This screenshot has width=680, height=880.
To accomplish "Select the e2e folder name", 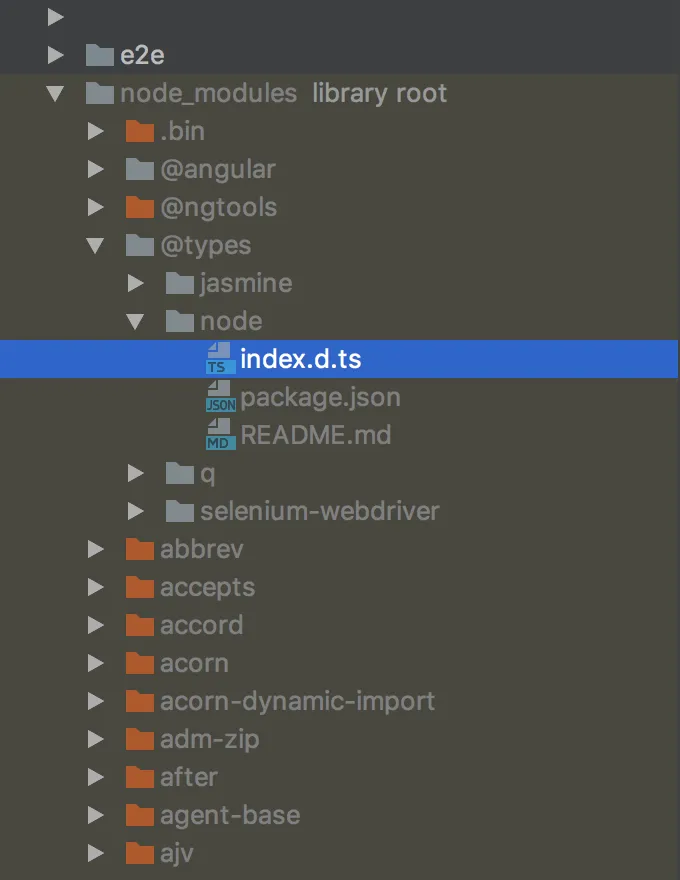I will (143, 56).
